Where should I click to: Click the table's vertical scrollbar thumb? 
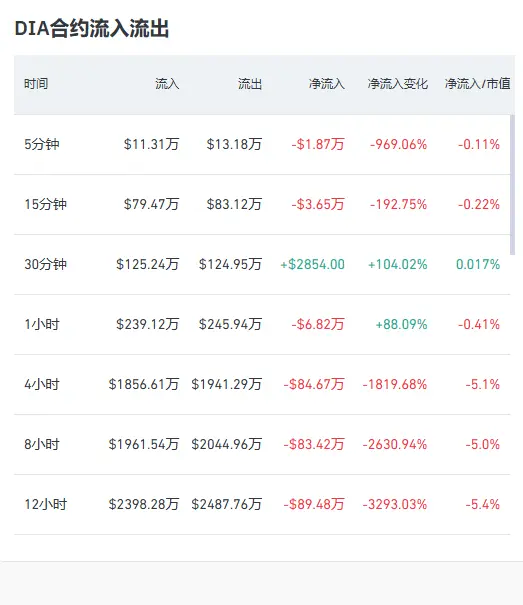point(513,185)
